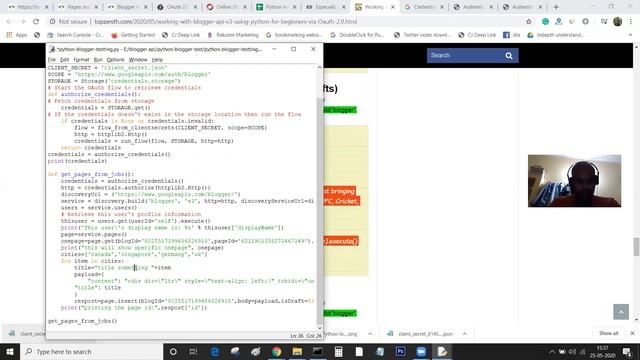Viewport: 640px width, 360px height.
Task: Click the scroll-to-top arrow button on page
Action: coord(621,312)
